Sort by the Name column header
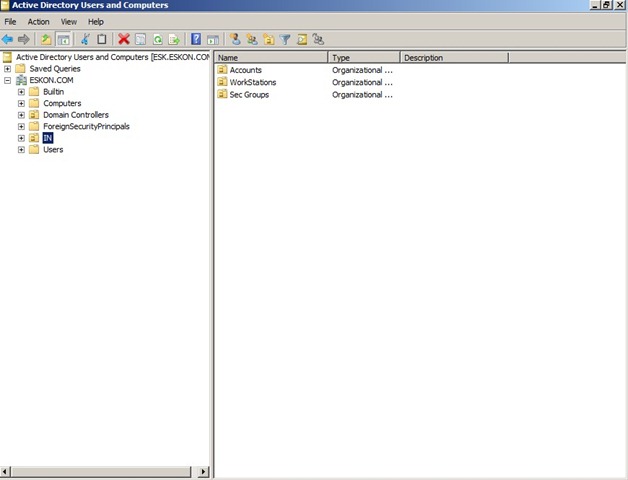 click(x=271, y=58)
